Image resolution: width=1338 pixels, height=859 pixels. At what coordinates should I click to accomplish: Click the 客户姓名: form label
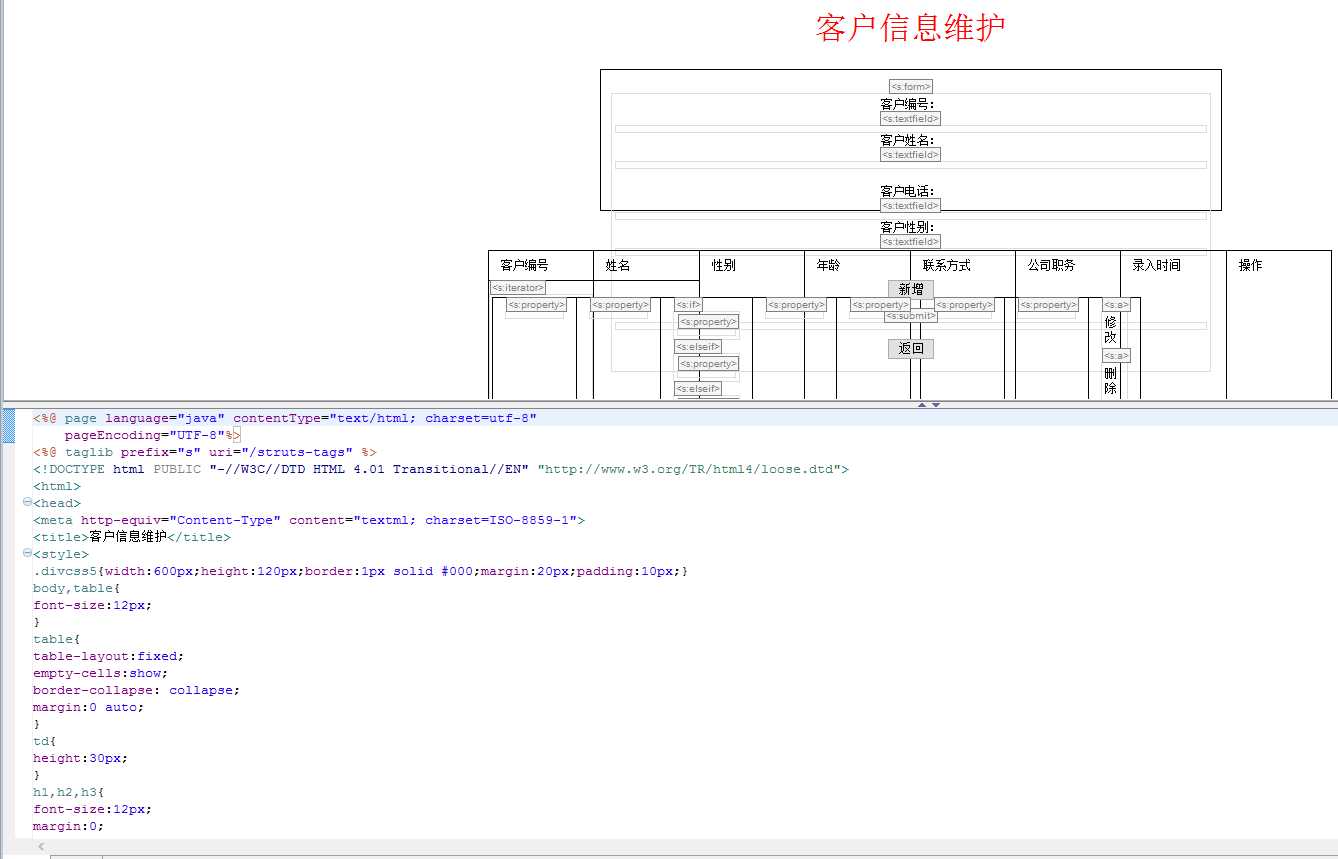907,140
